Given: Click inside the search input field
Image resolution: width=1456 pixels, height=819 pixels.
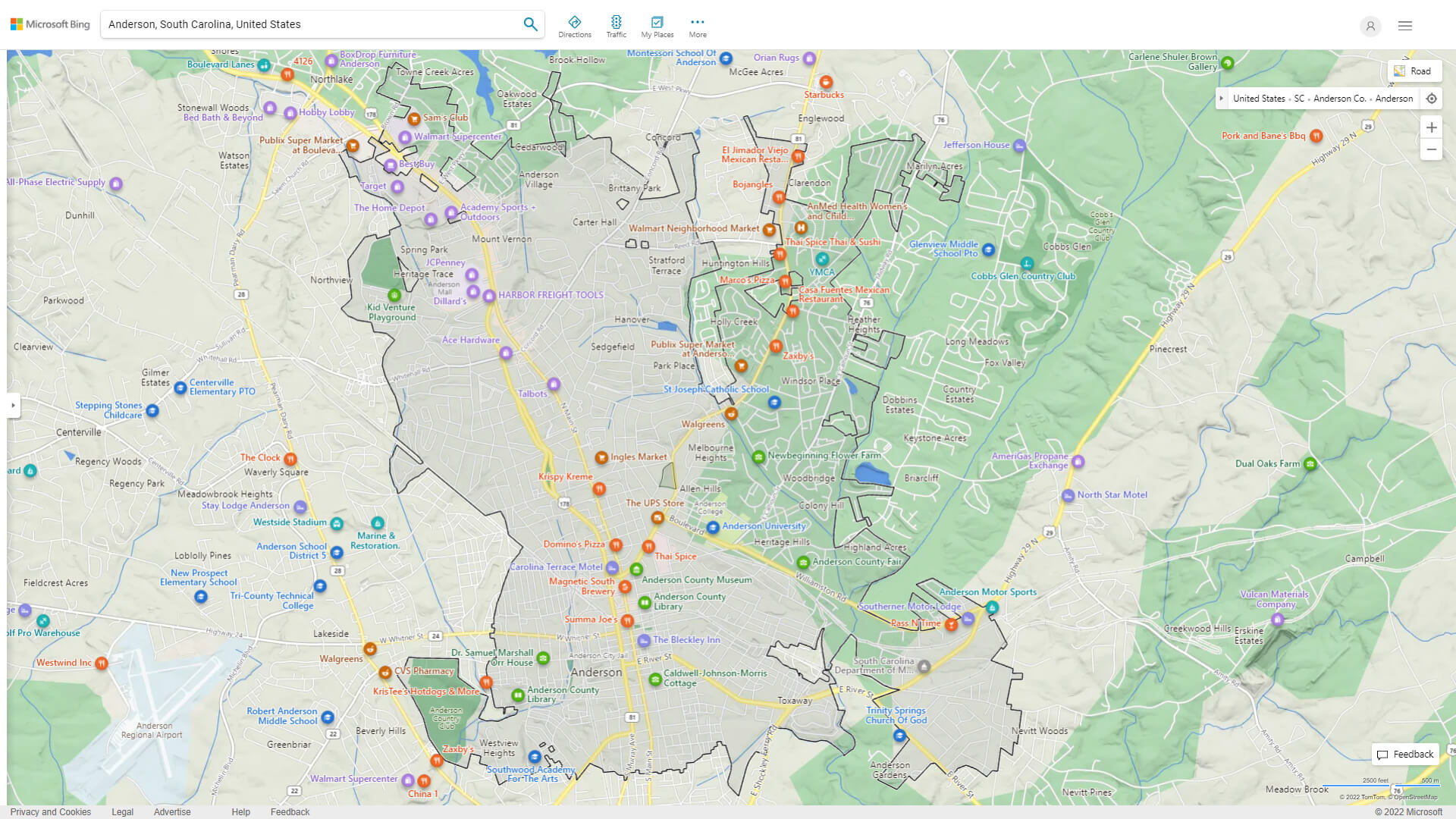Looking at the screenshot, I should point(303,24).
